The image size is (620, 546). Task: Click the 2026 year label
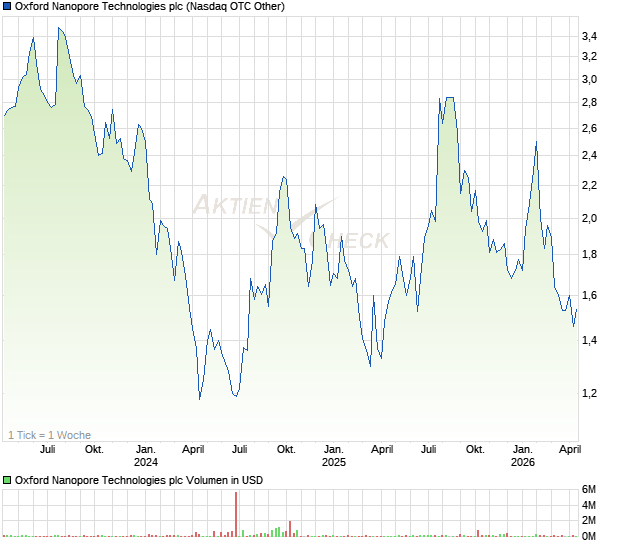523,462
